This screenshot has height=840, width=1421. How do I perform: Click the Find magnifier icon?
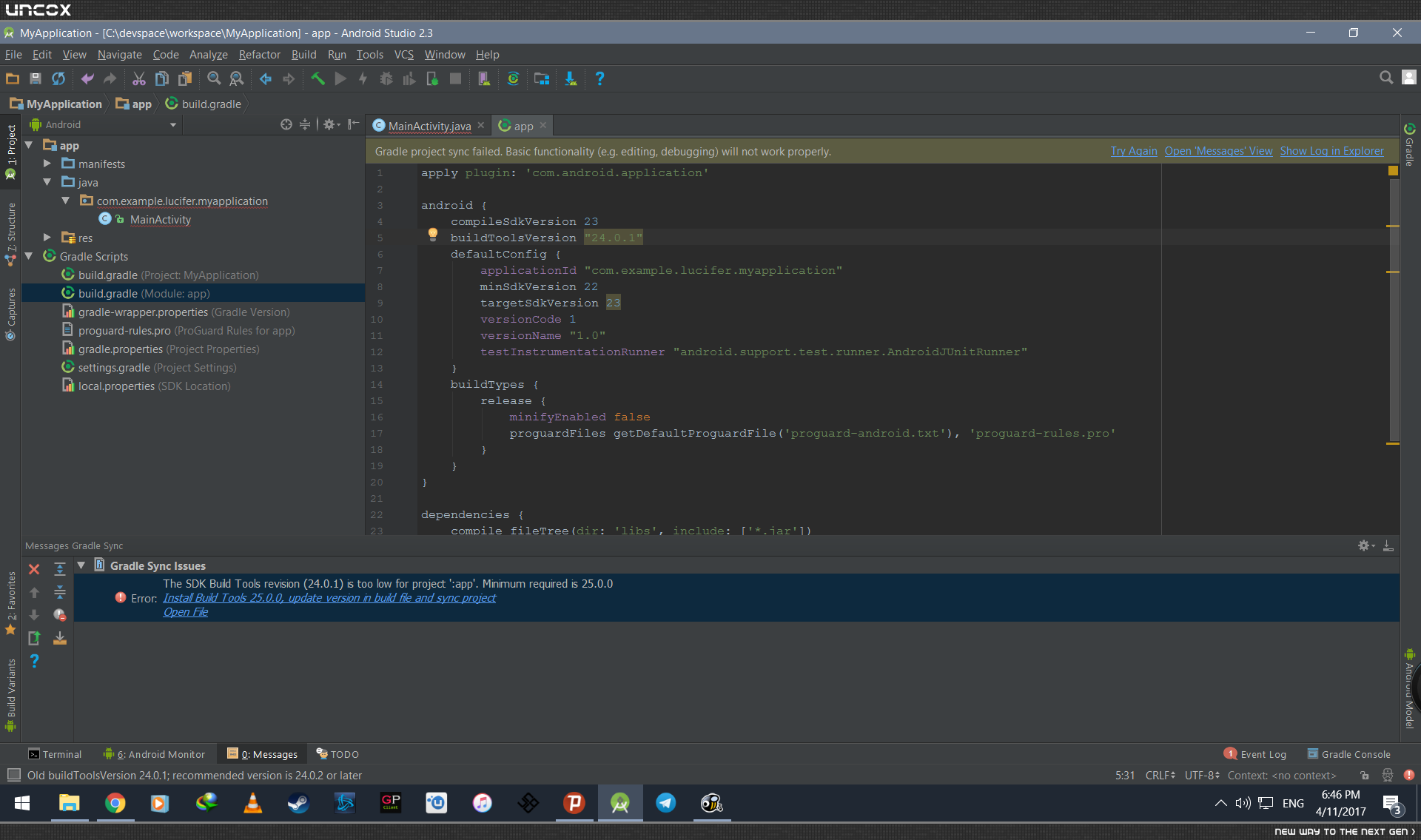[214, 78]
